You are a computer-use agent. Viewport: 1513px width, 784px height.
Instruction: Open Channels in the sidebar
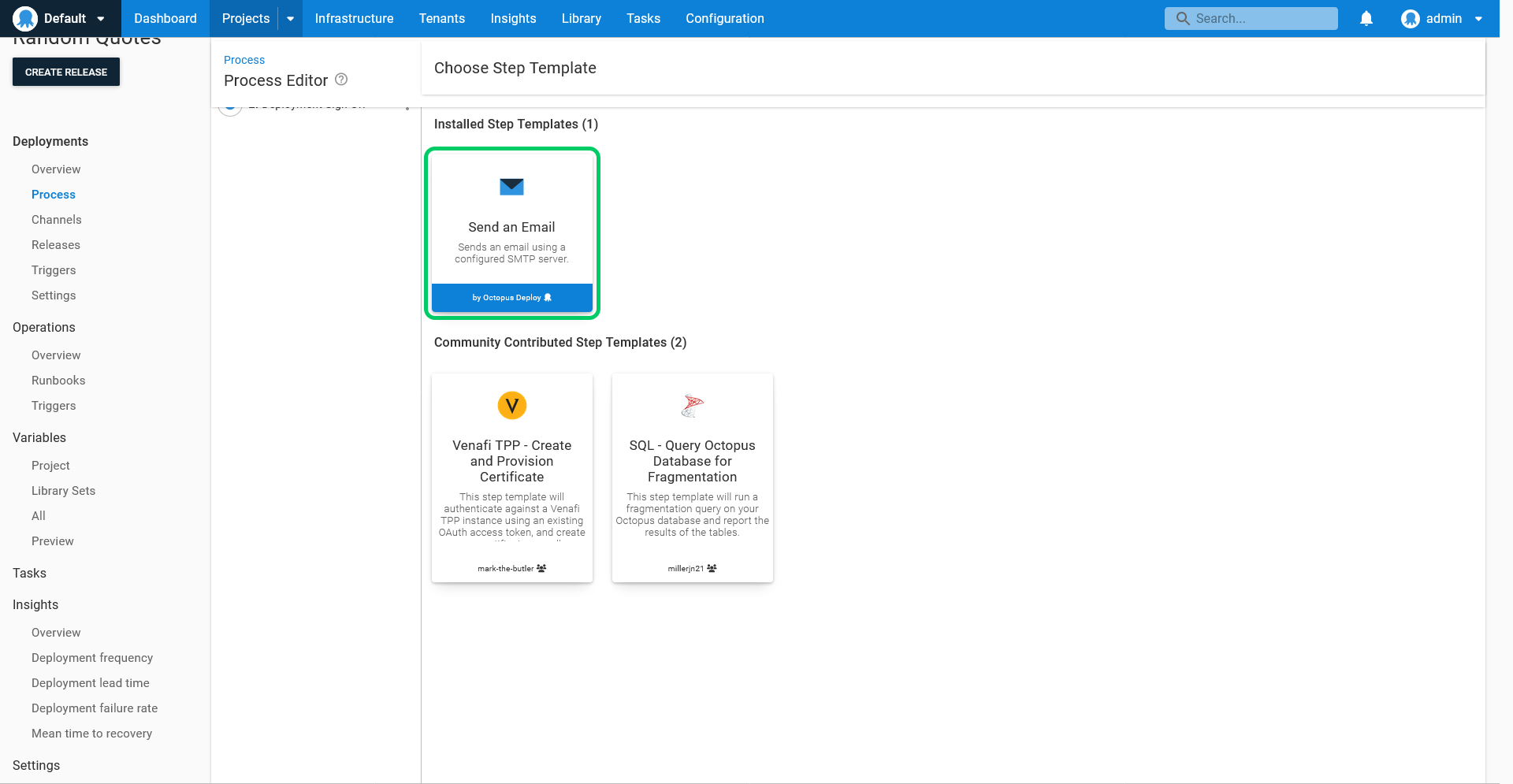tap(57, 220)
